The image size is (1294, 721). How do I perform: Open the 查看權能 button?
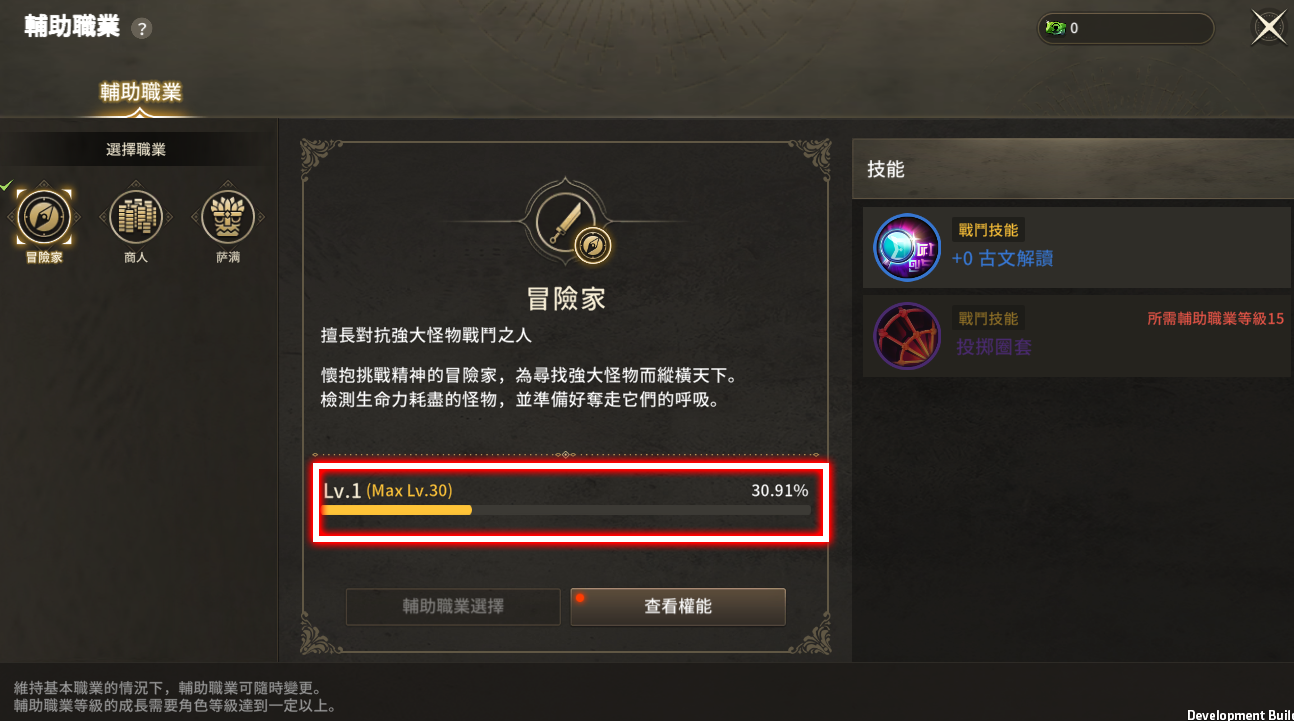678,607
